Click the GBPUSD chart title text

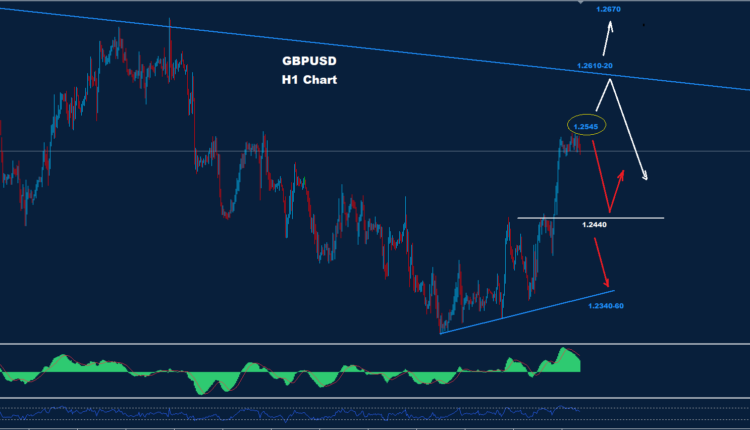click(x=309, y=61)
